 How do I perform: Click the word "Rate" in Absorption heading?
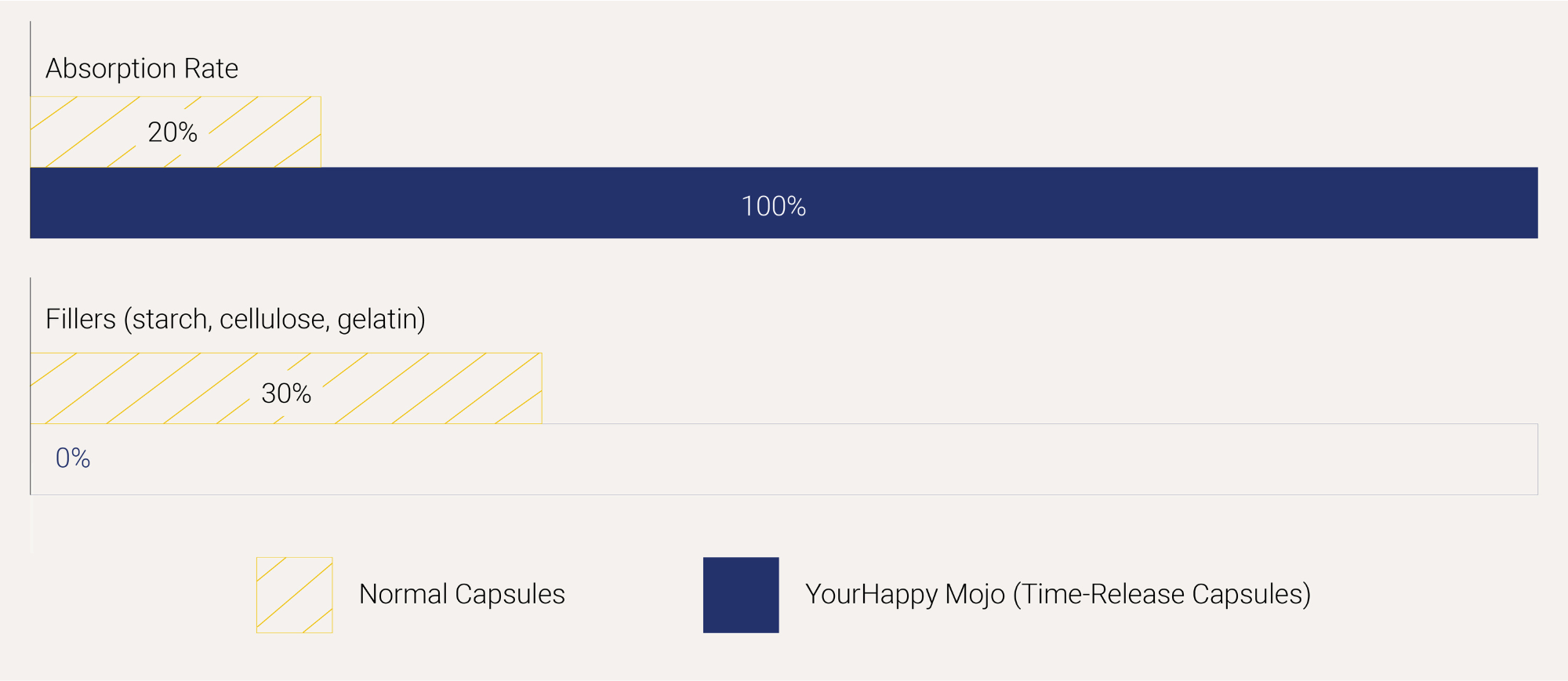coord(211,69)
